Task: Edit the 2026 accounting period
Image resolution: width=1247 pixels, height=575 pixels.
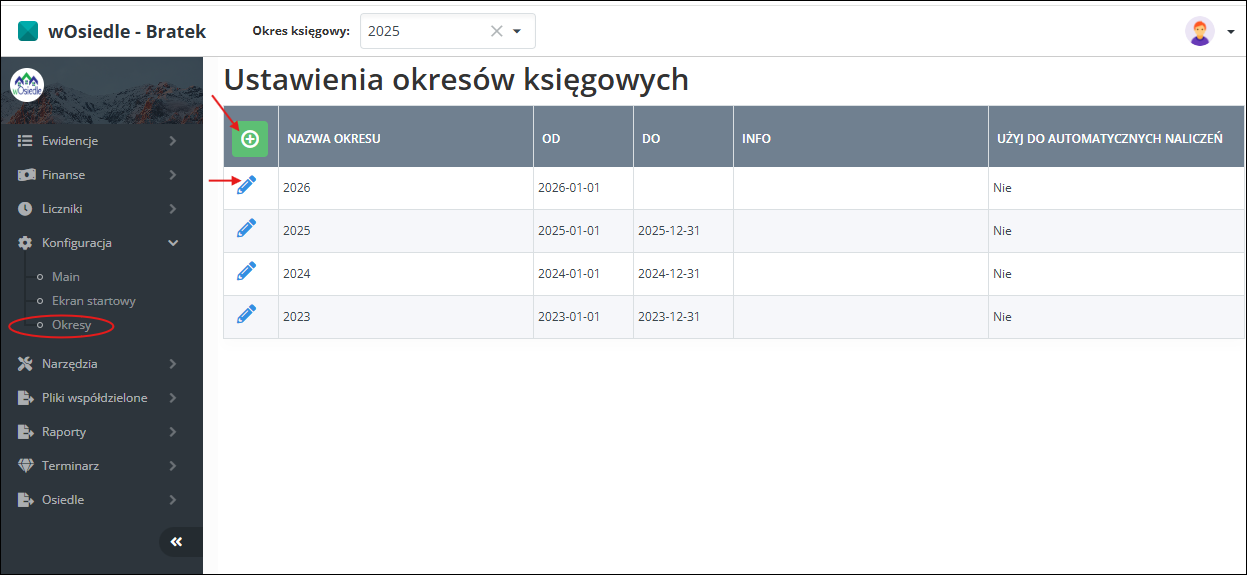Action: pos(246,185)
